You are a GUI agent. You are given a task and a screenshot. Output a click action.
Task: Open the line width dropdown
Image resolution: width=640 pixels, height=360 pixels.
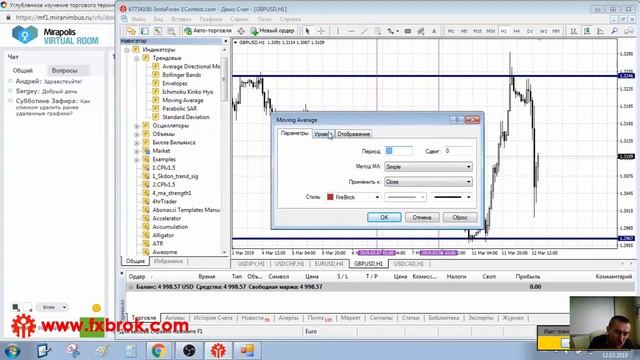tap(452, 197)
